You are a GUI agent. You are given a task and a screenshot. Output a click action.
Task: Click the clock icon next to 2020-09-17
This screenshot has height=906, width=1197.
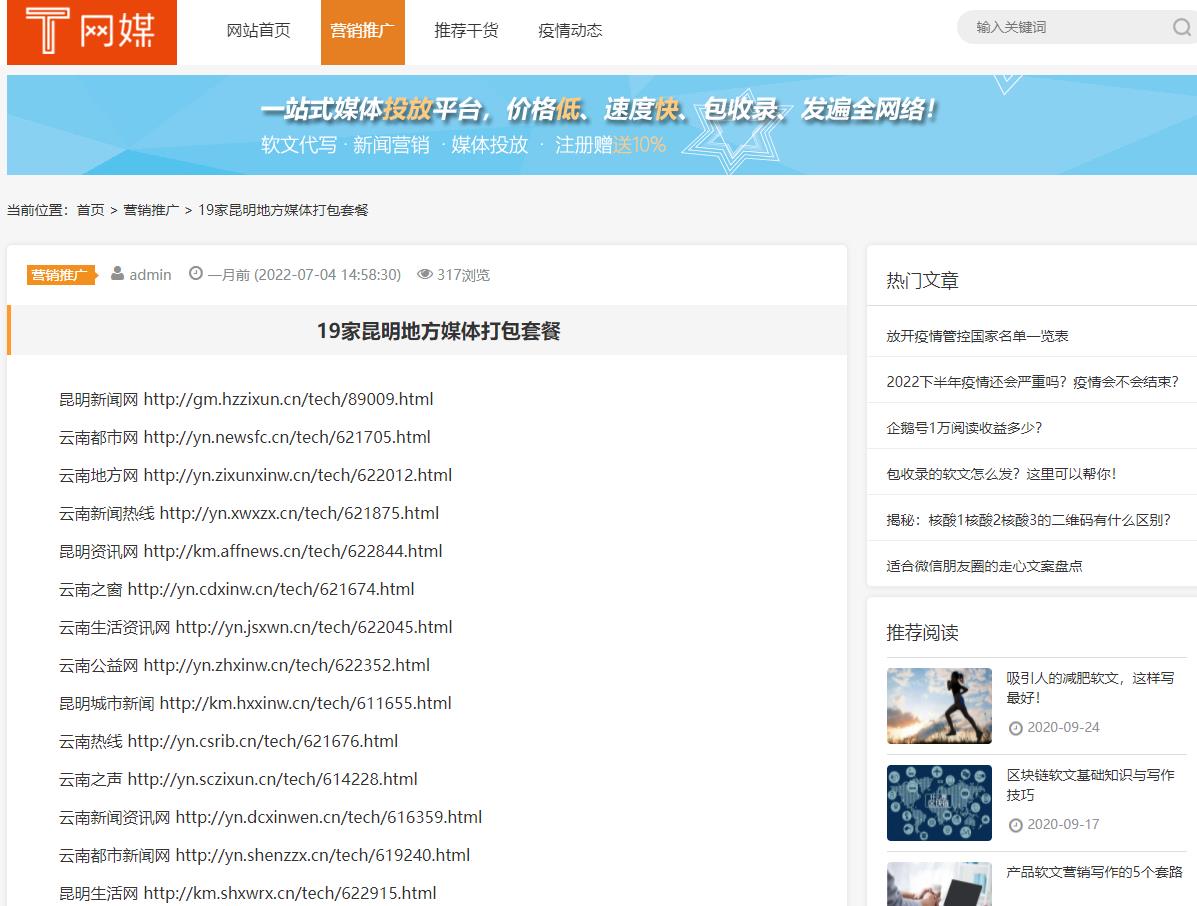point(1015,825)
